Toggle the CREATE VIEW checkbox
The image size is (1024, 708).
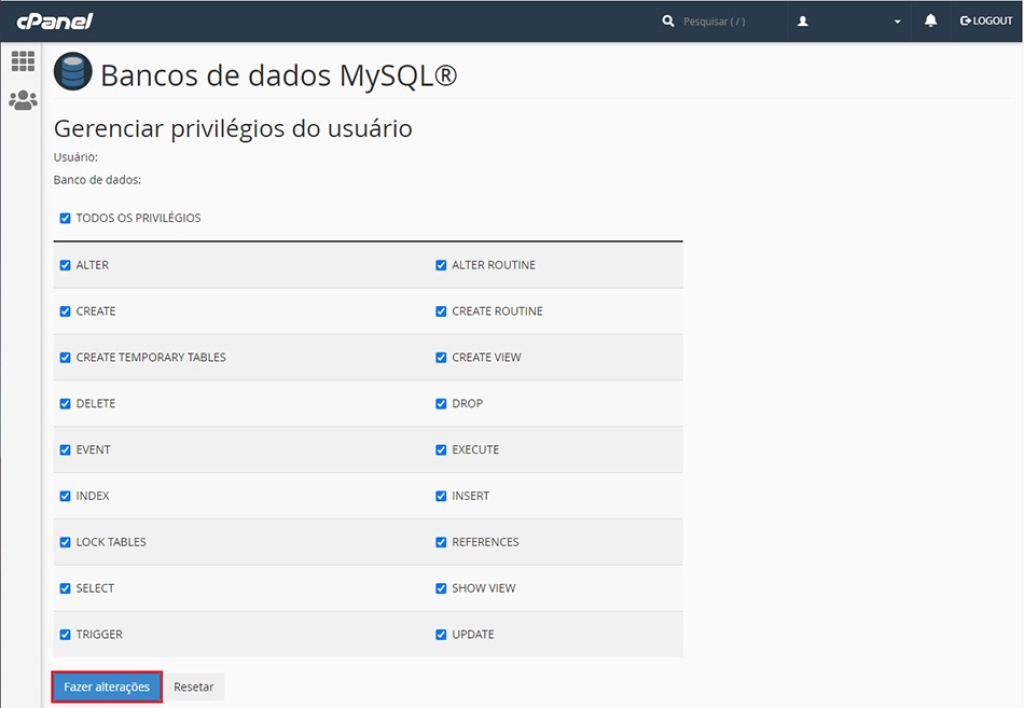click(441, 357)
